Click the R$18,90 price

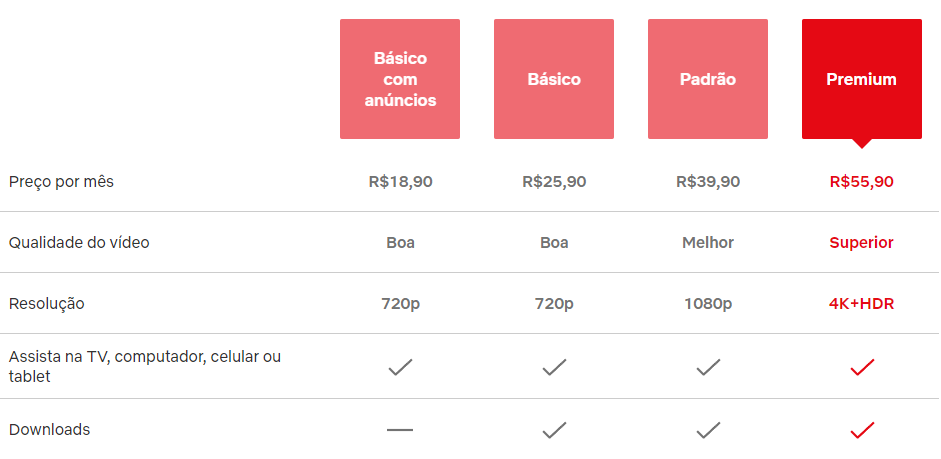[400, 182]
